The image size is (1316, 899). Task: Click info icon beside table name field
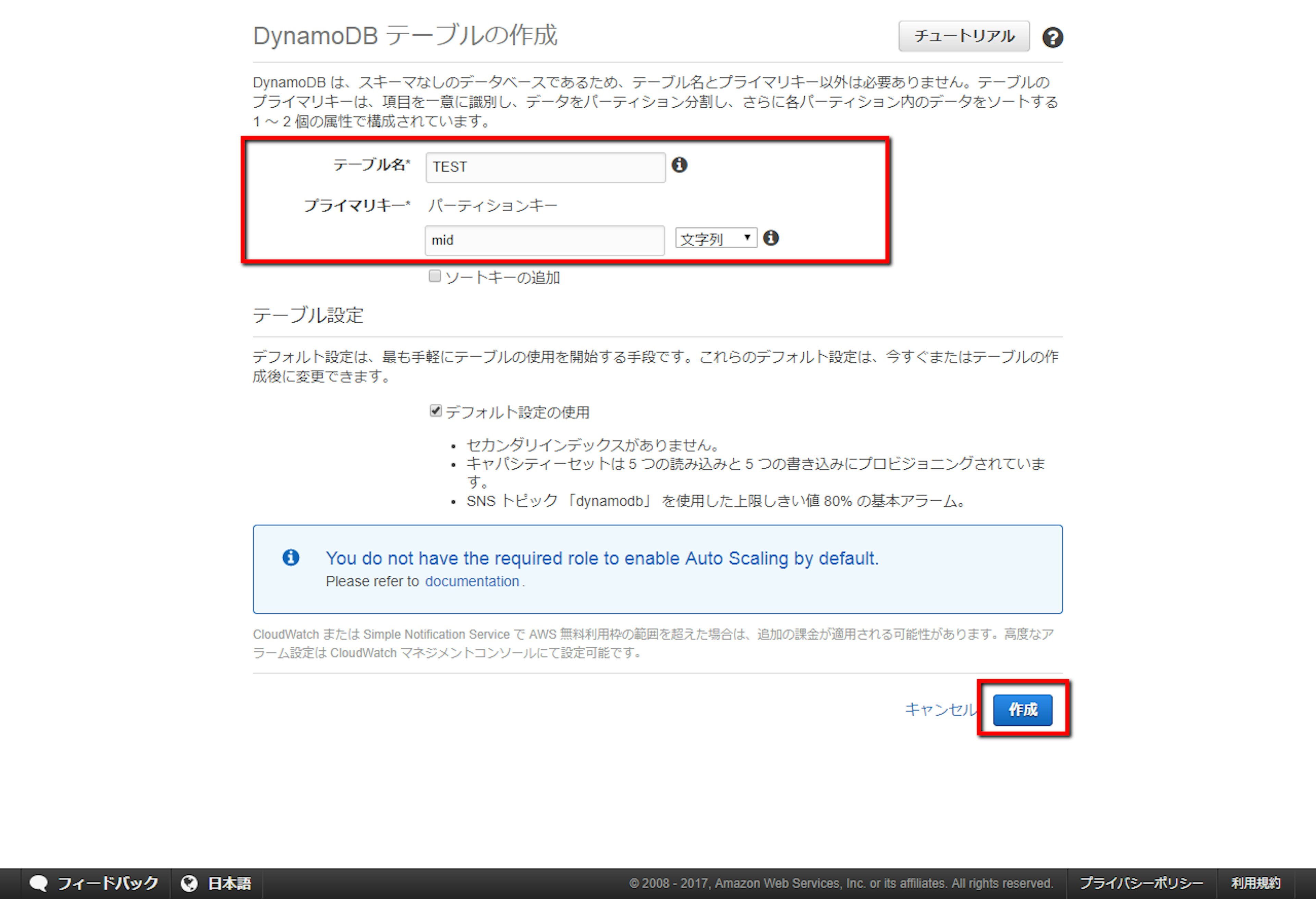679,165
